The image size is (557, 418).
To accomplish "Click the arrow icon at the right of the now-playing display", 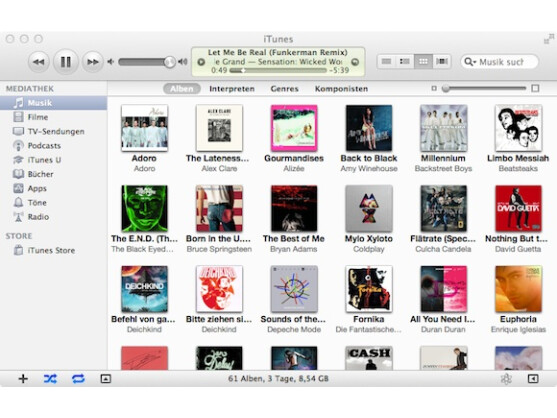I will (x=355, y=62).
